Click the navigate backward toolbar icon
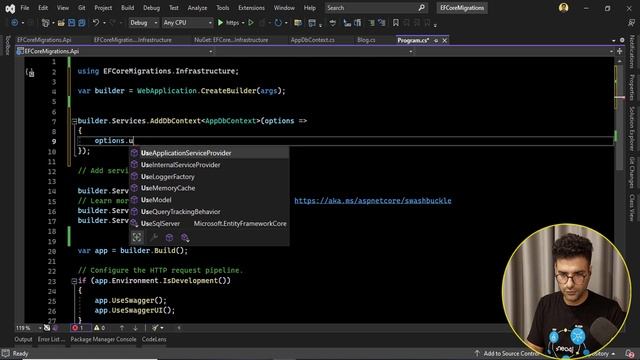640x360 pixels. point(15,23)
